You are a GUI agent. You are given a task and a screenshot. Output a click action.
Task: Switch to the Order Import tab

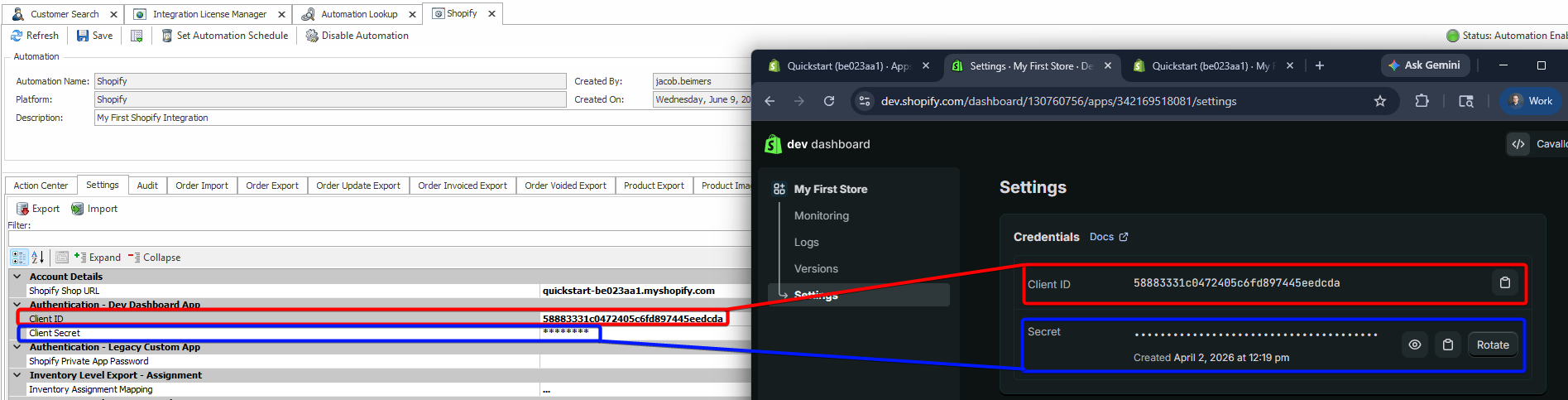coord(201,186)
